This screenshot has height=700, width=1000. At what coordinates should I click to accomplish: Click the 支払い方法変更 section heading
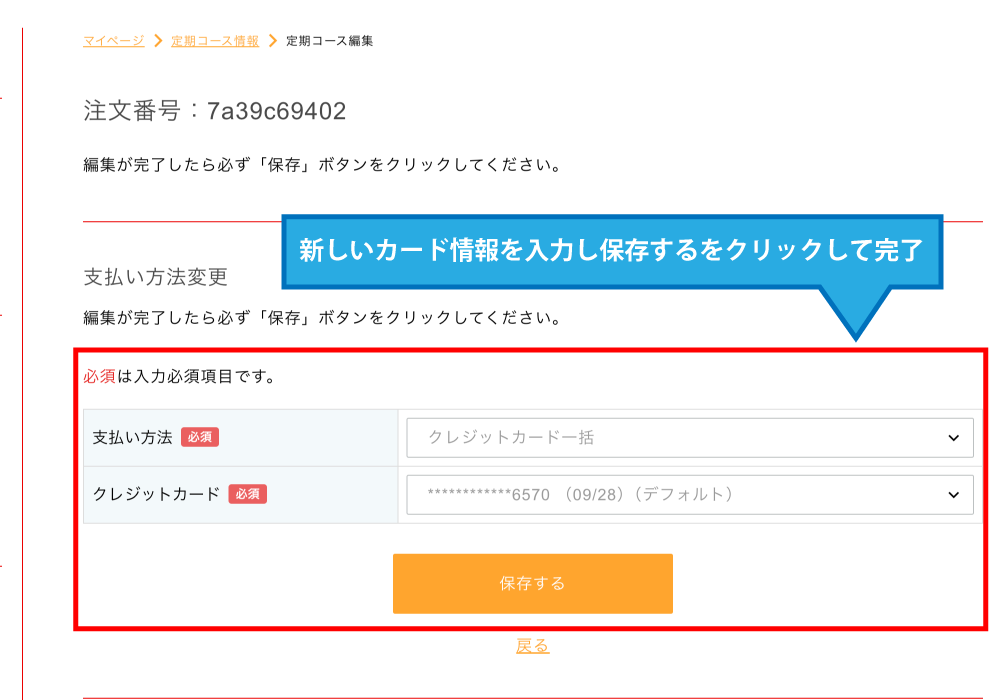pos(156,276)
